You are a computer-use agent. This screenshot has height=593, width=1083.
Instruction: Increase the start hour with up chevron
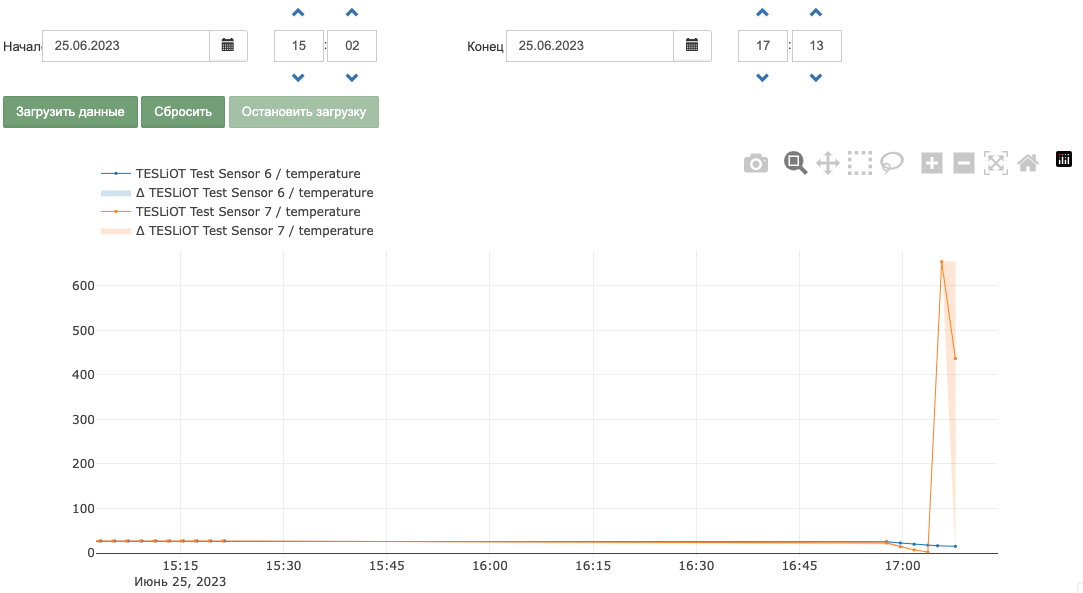point(298,12)
